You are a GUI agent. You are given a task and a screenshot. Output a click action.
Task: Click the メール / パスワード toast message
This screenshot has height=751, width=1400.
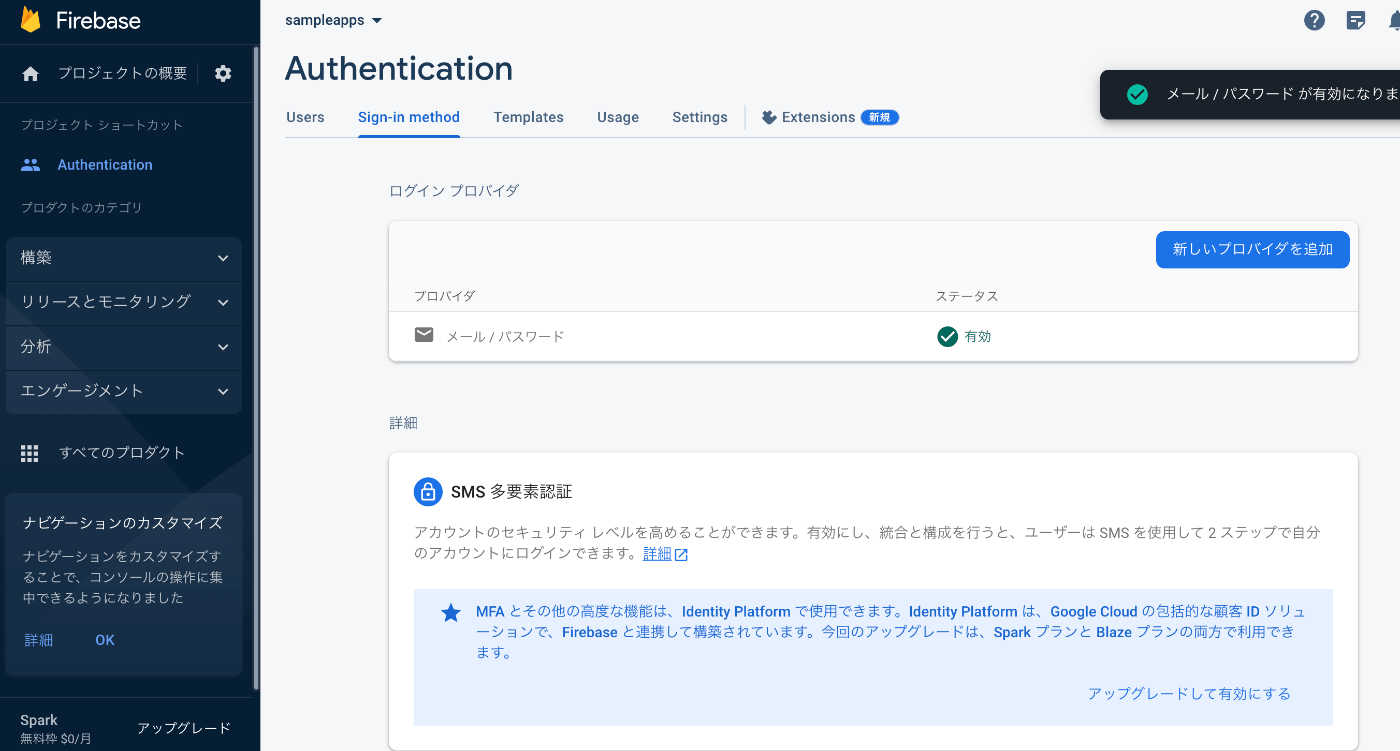pos(1283,94)
